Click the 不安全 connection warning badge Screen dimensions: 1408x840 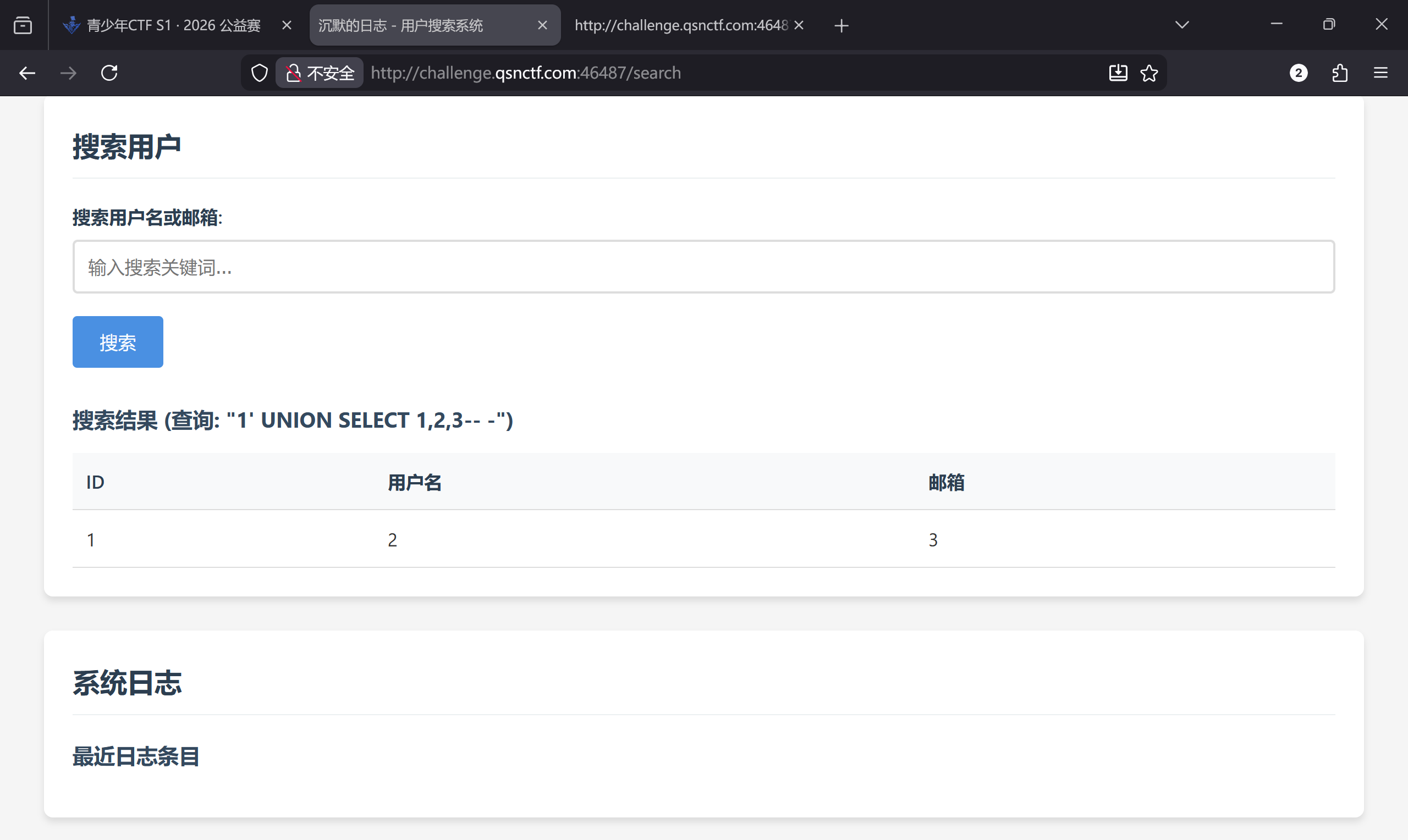320,73
